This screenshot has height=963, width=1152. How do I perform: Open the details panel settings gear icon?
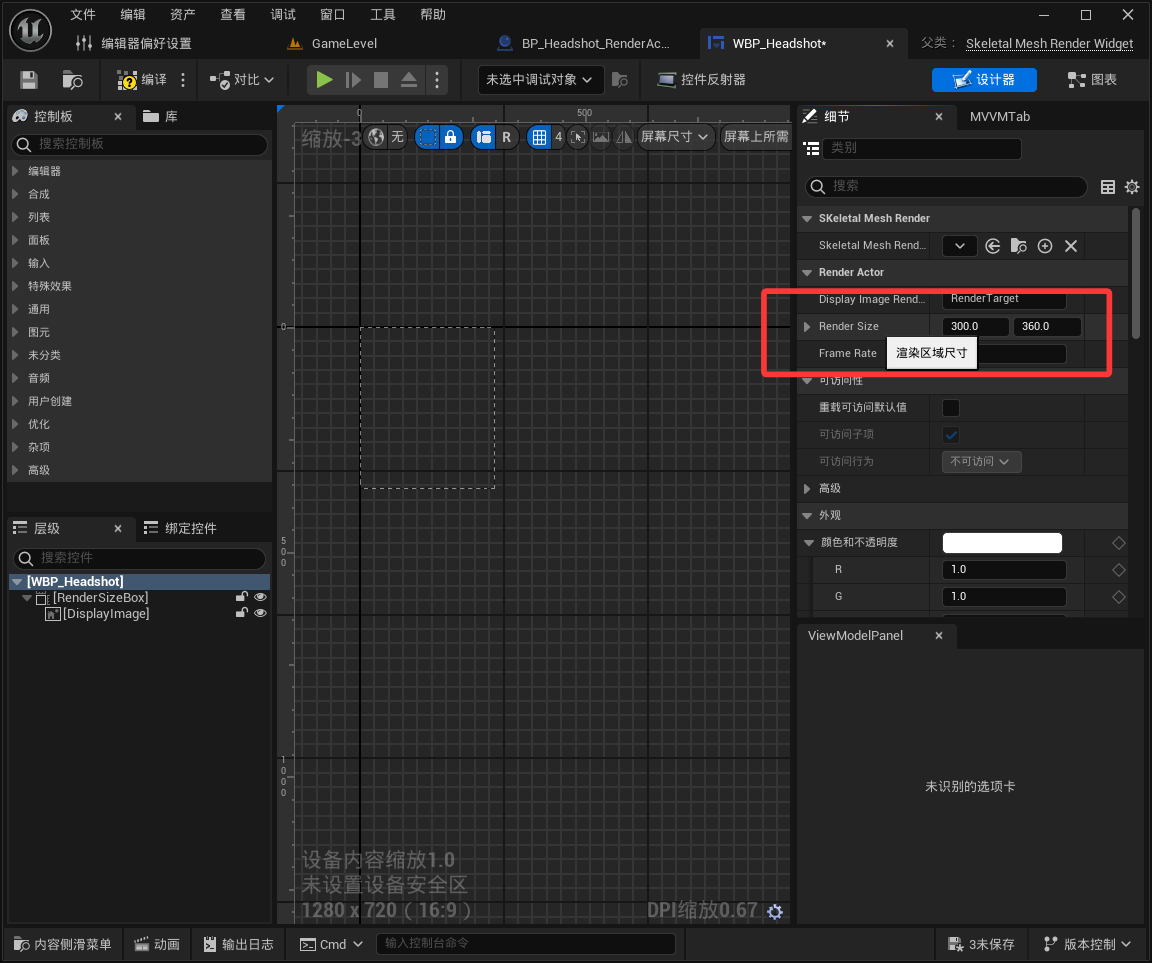1132,187
